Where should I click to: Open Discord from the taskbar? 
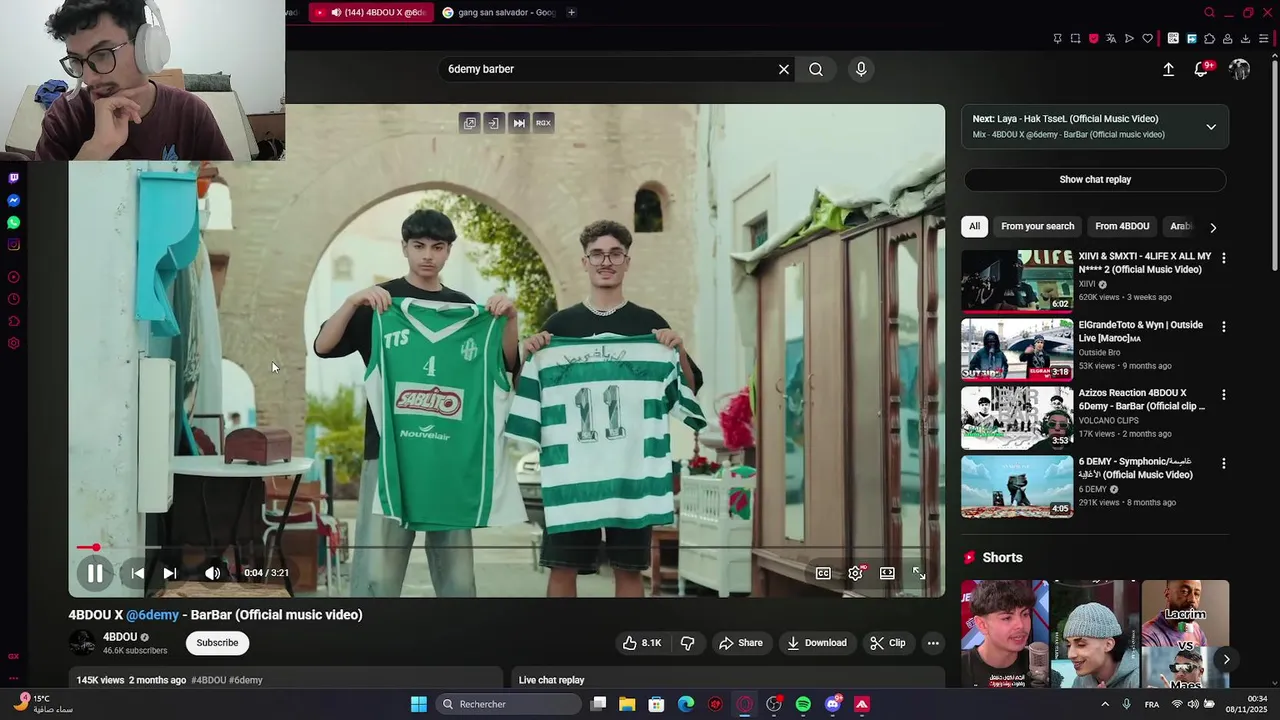pyautogui.click(x=833, y=704)
